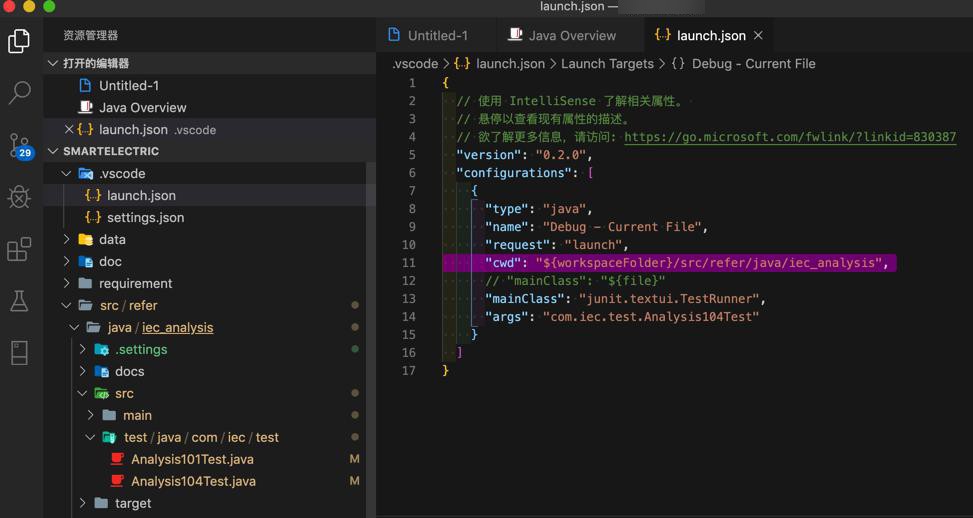Click the .vscode folder icon
973x518 pixels.
86,174
